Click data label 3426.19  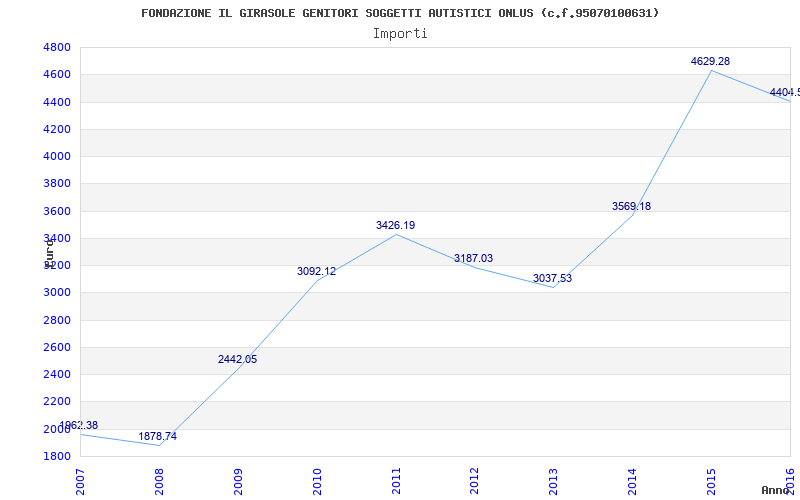tap(395, 226)
